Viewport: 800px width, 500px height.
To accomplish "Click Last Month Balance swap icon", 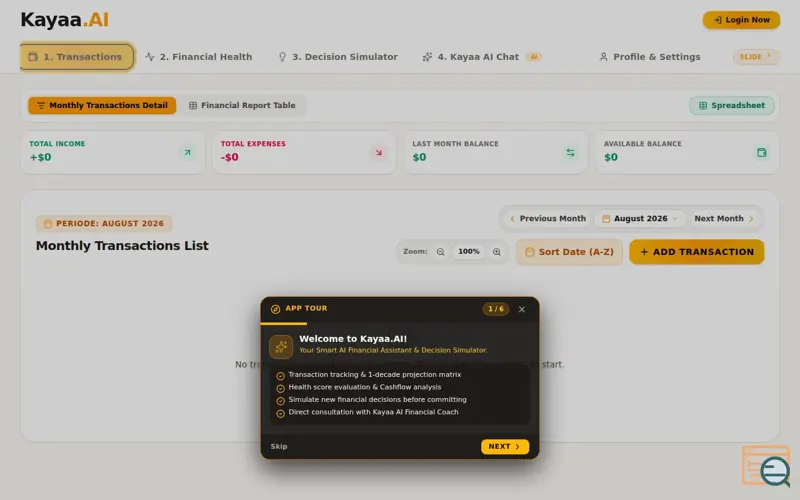I will click(x=570, y=153).
